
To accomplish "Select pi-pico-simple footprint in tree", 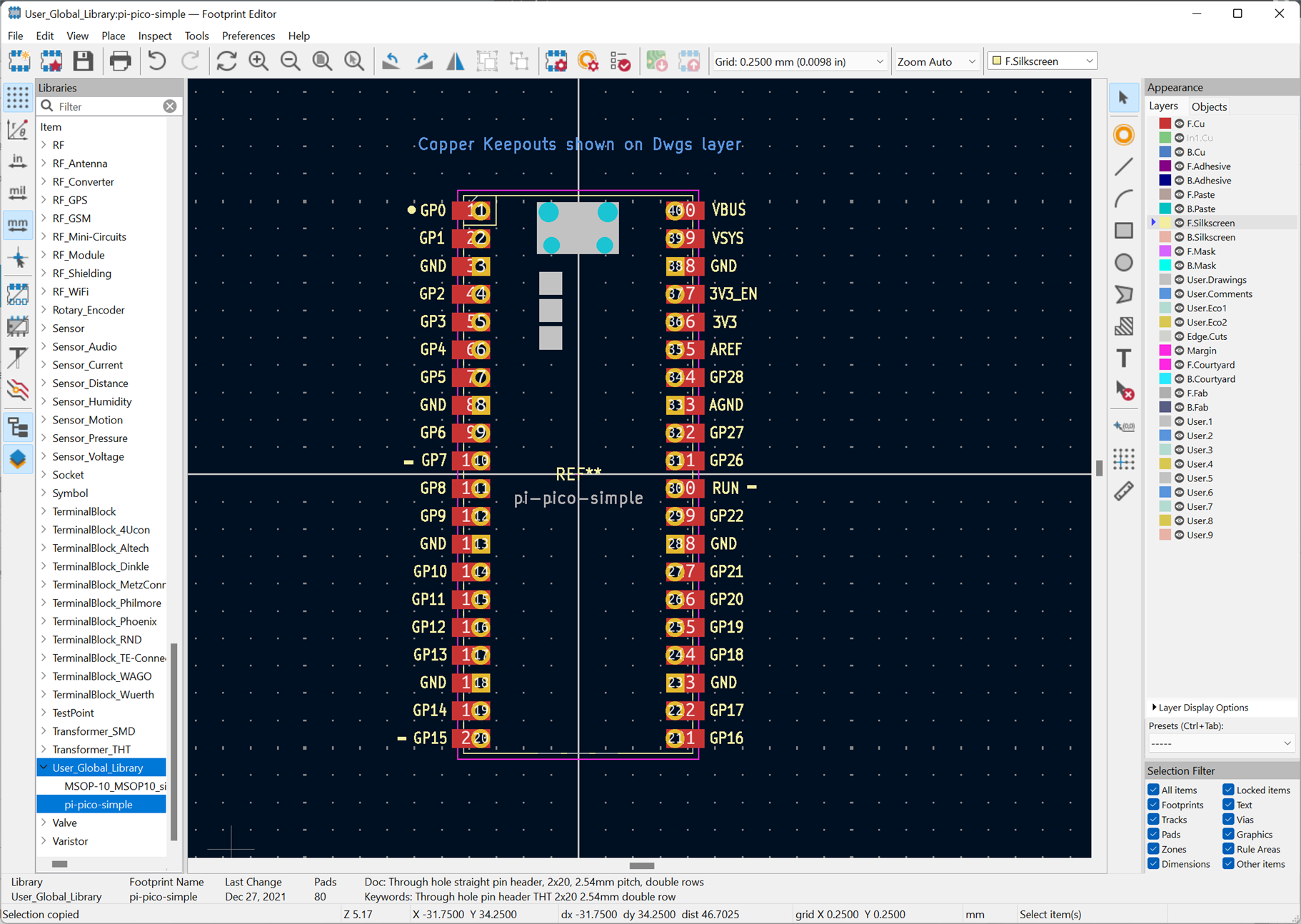I will click(x=99, y=805).
